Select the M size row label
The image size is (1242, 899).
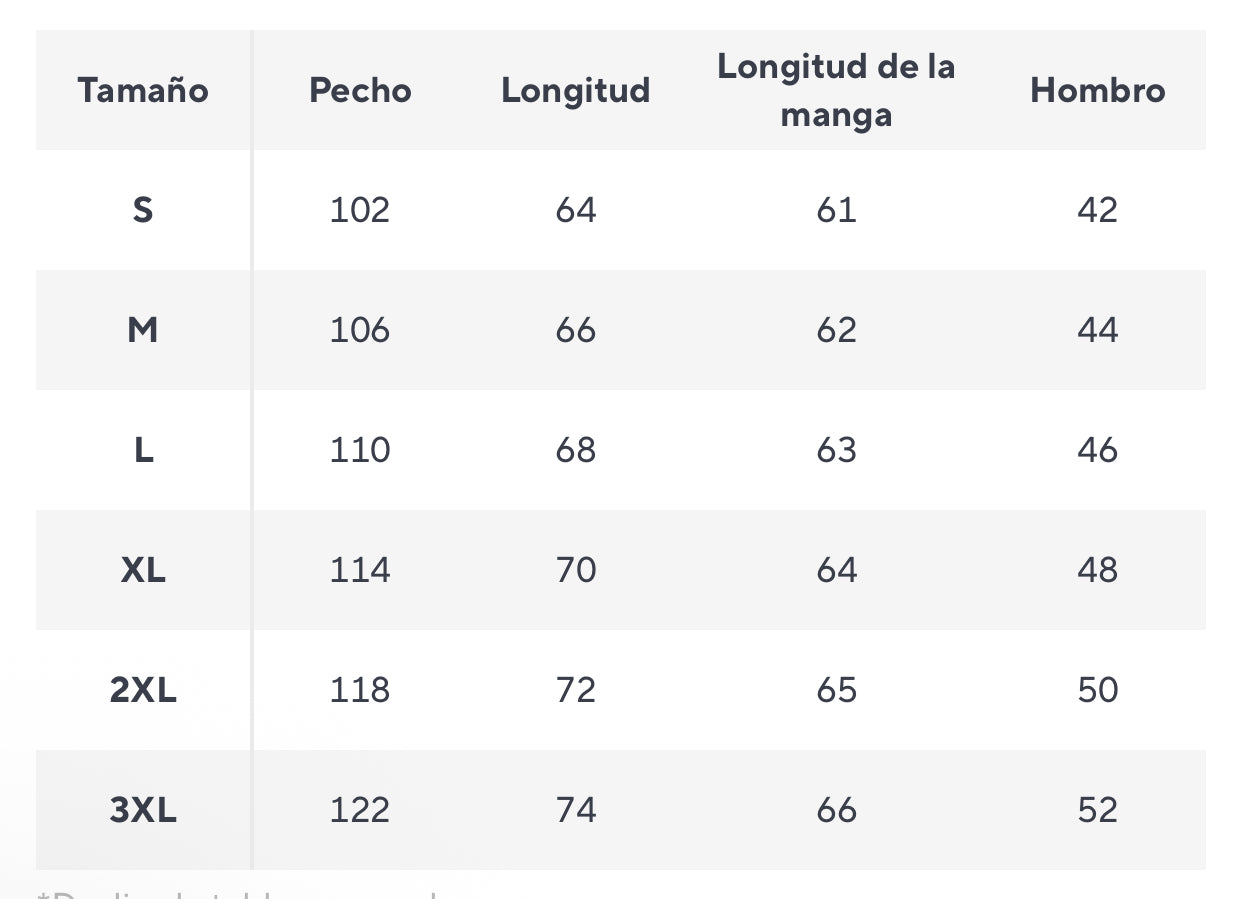(143, 330)
